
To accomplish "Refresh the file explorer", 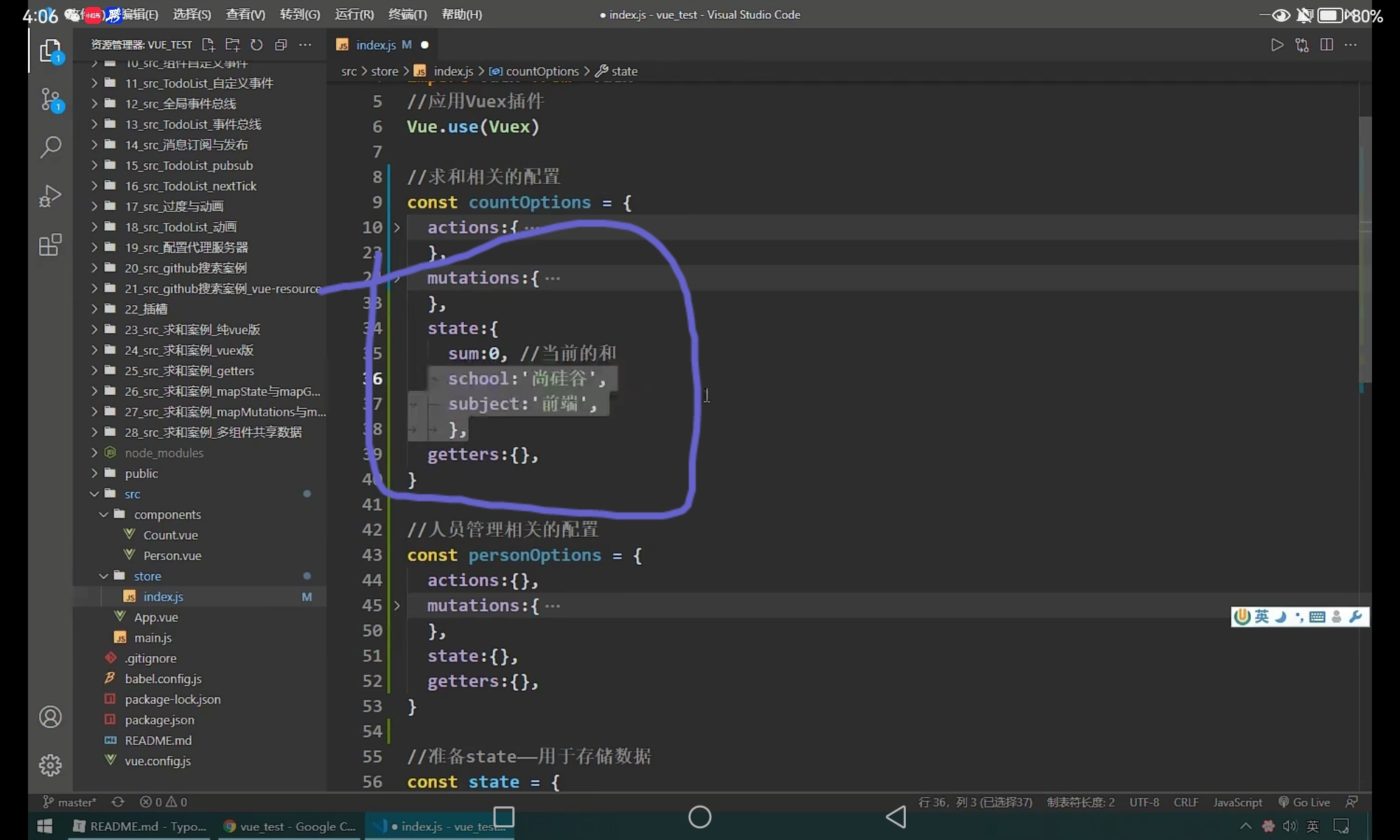I will click(x=257, y=45).
